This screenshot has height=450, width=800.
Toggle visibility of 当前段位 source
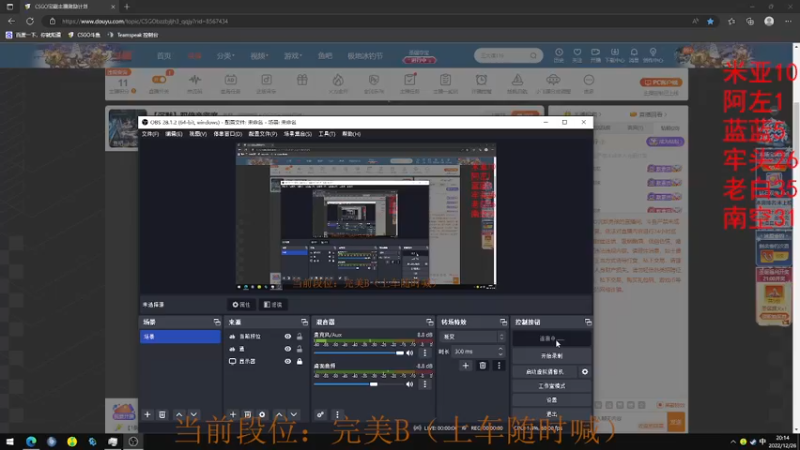click(x=288, y=337)
